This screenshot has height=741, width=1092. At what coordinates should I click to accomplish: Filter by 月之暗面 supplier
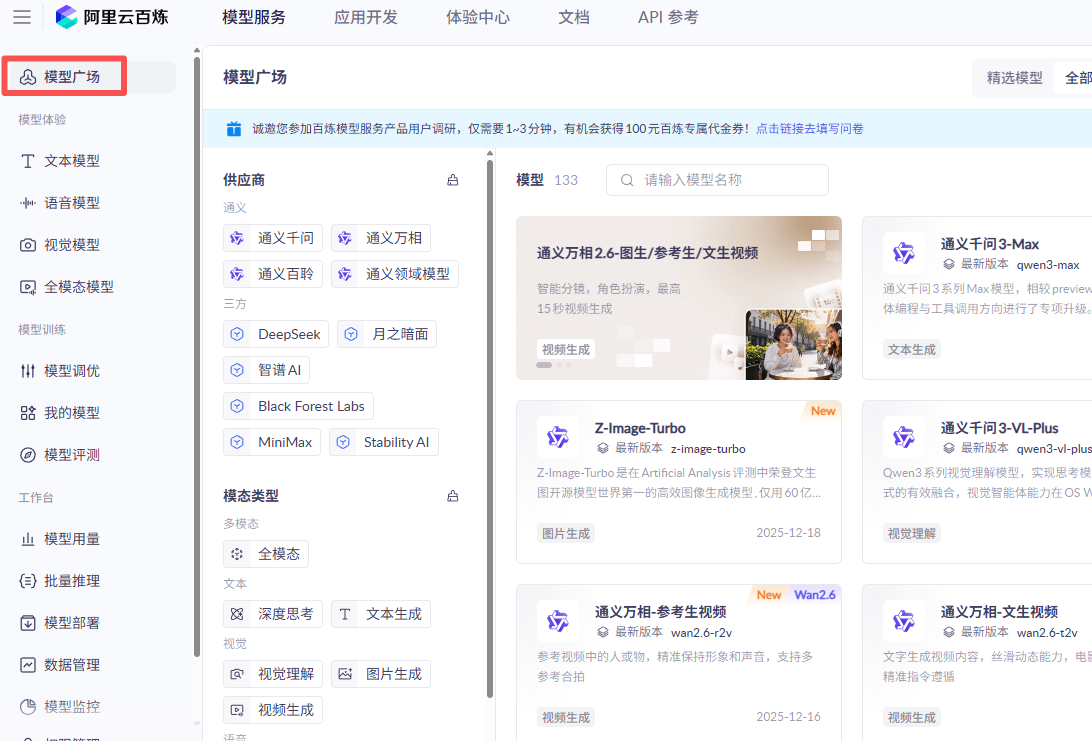click(x=387, y=334)
